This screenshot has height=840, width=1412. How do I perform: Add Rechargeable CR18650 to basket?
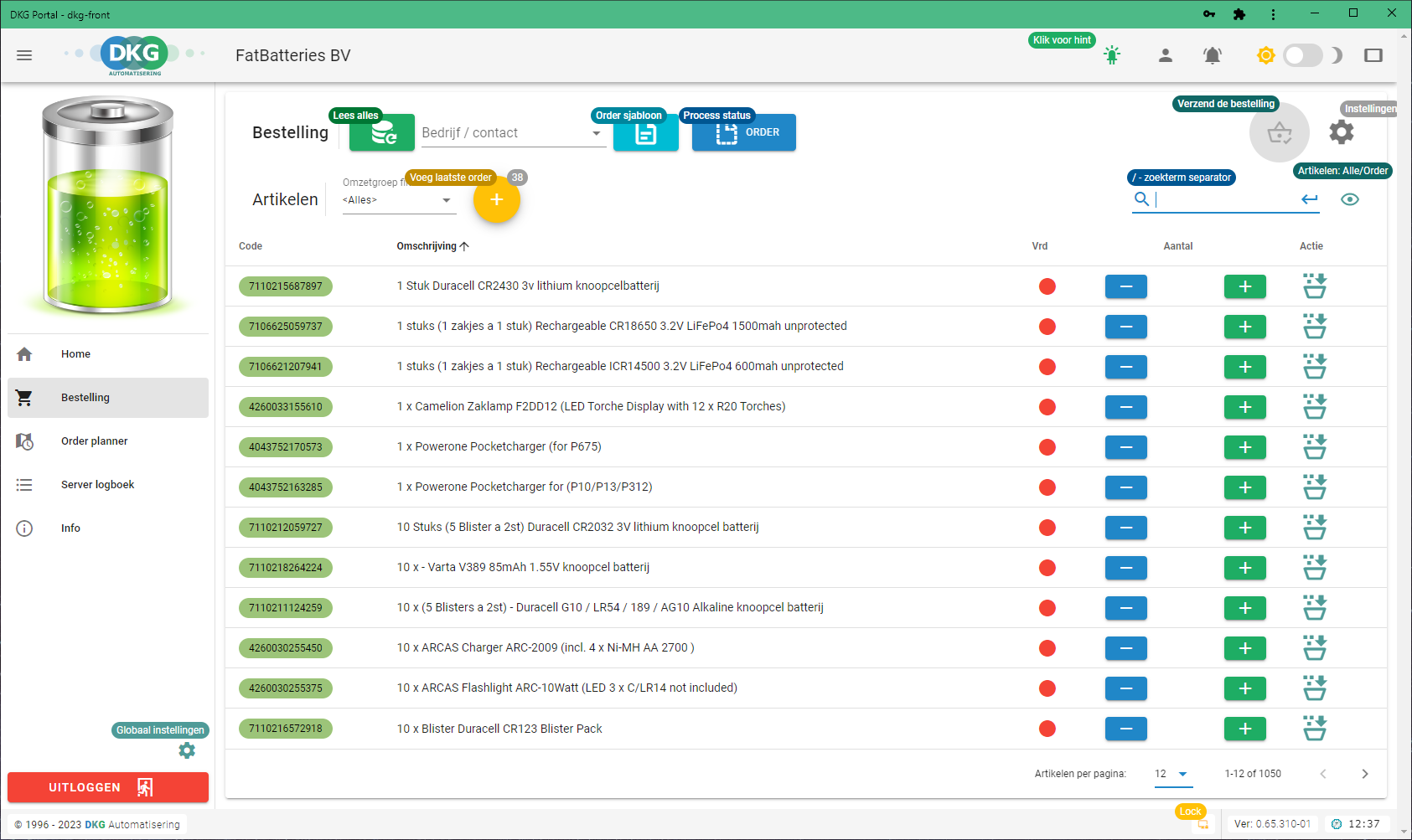(1315, 326)
